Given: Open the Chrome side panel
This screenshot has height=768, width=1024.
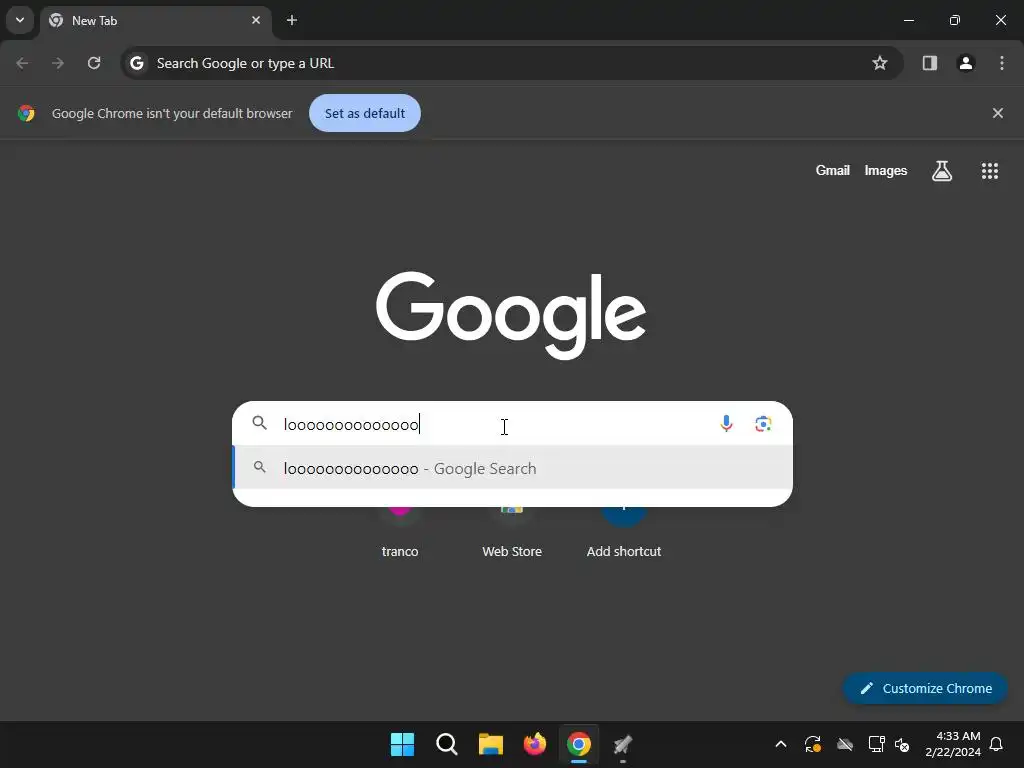Looking at the screenshot, I should point(930,63).
